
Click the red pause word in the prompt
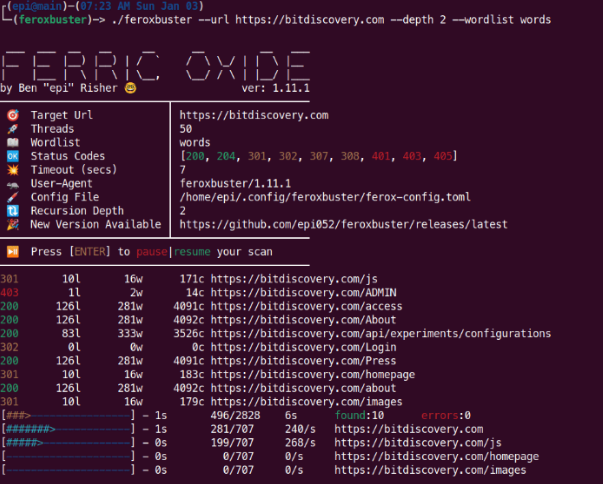tap(152, 252)
